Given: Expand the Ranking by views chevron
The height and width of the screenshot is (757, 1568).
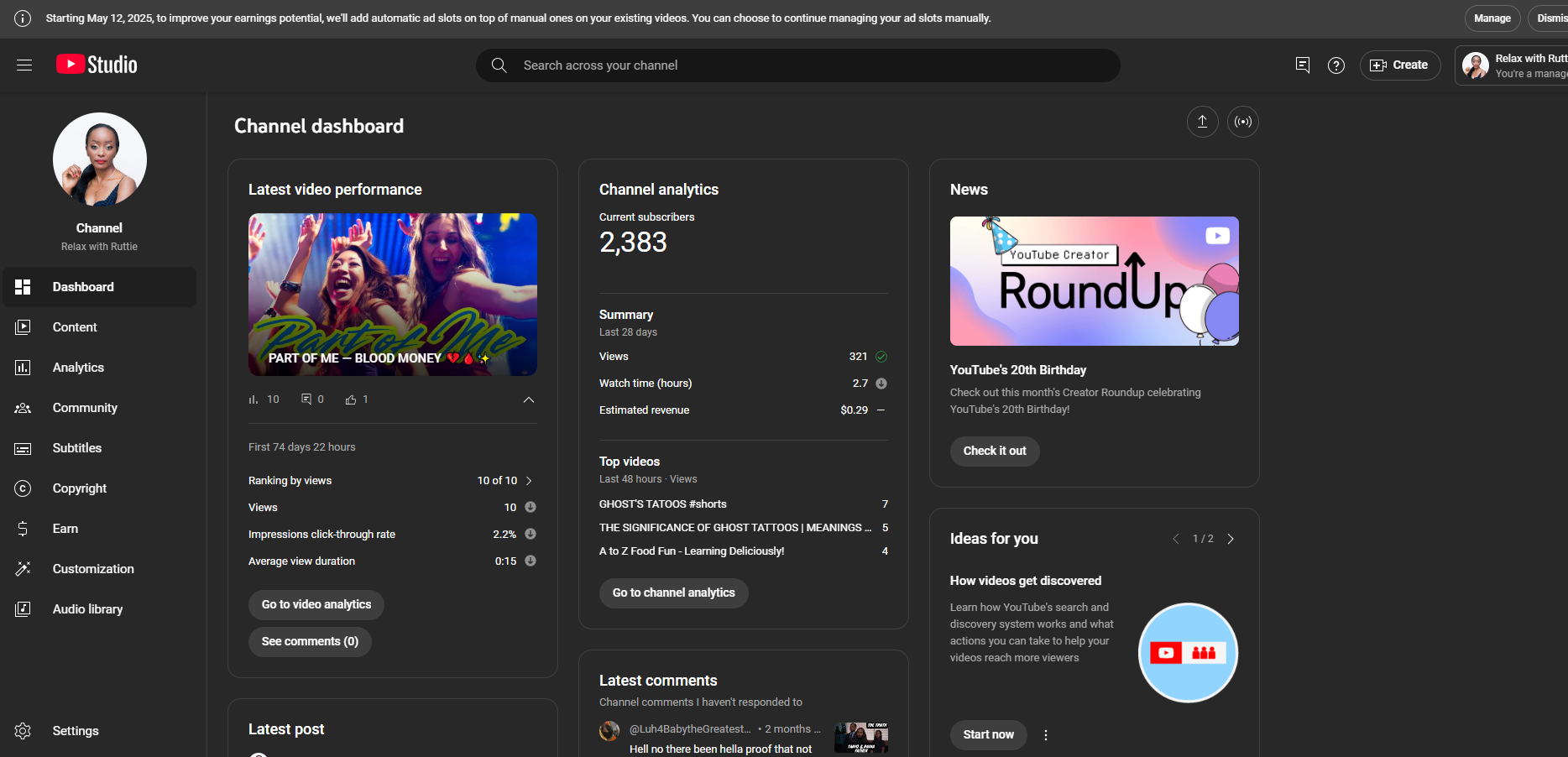Looking at the screenshot, I should click(529, 481).
